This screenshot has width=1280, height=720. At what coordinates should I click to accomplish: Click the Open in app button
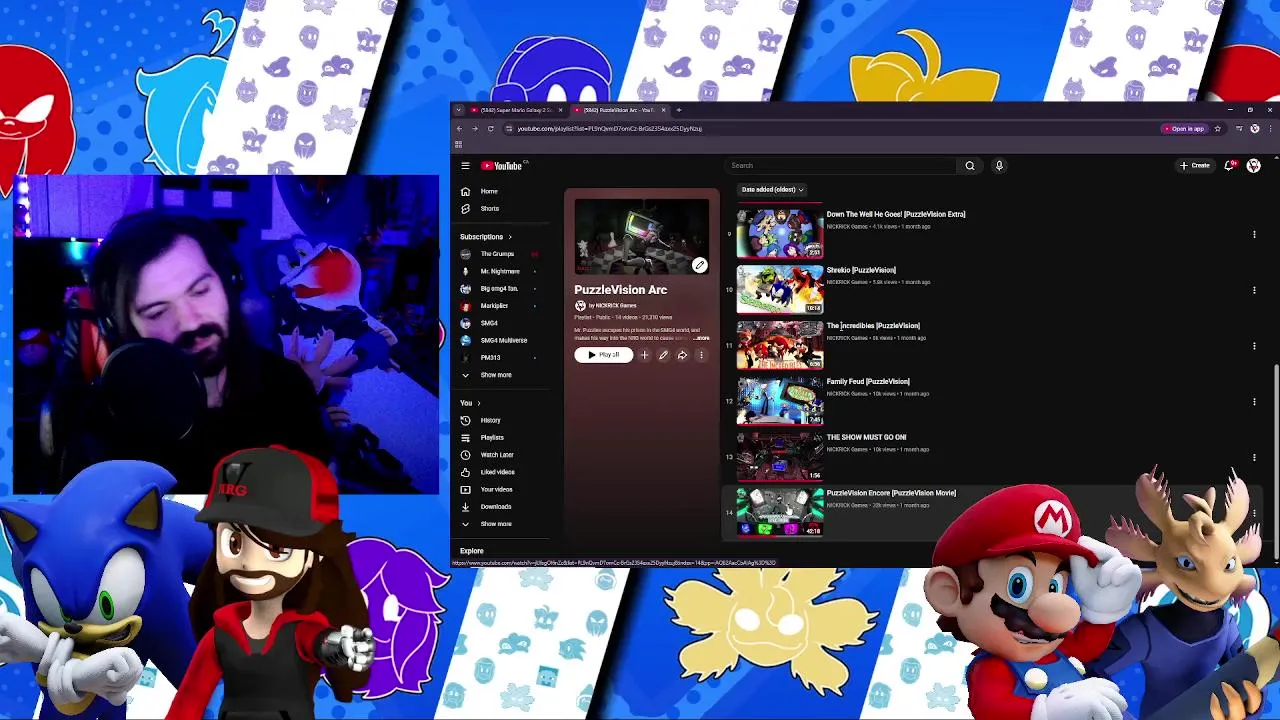click(x=1183, y=129)
